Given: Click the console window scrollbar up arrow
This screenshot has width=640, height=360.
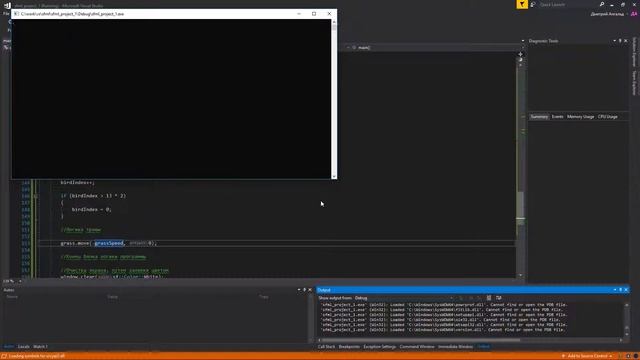Looking at the screenshot, I should point(334,22).
